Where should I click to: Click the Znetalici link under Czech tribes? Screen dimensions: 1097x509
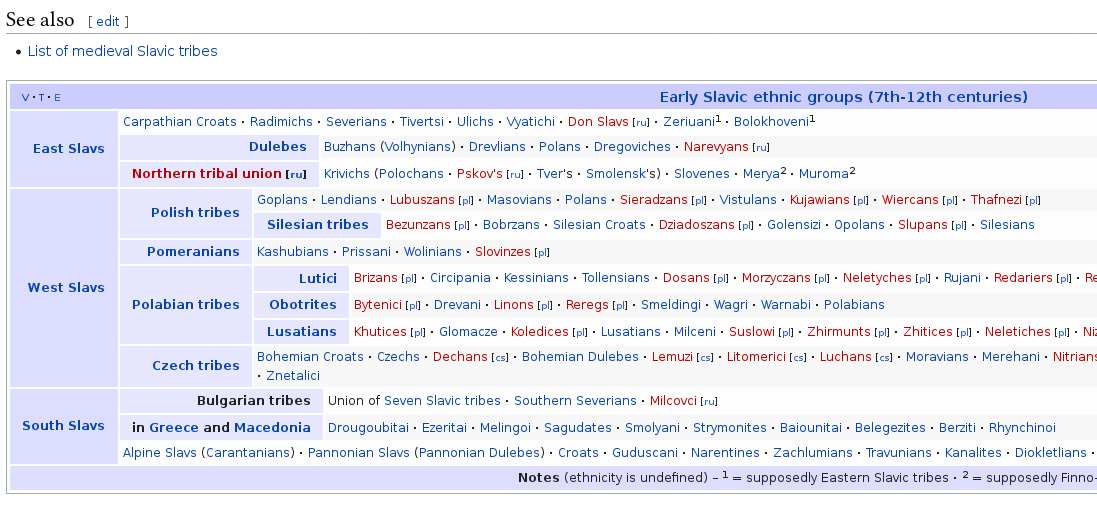point(293,376)
